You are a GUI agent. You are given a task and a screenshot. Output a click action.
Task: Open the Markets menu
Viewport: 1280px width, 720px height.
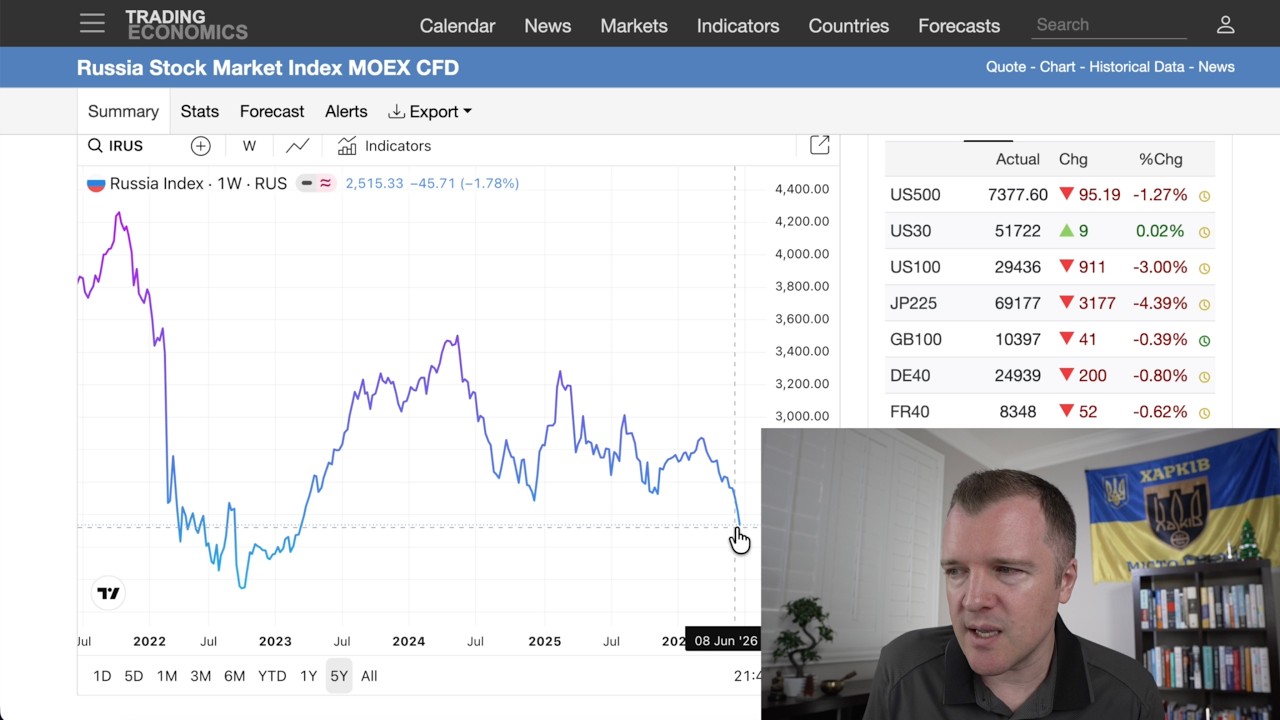[x=634, y=26]
